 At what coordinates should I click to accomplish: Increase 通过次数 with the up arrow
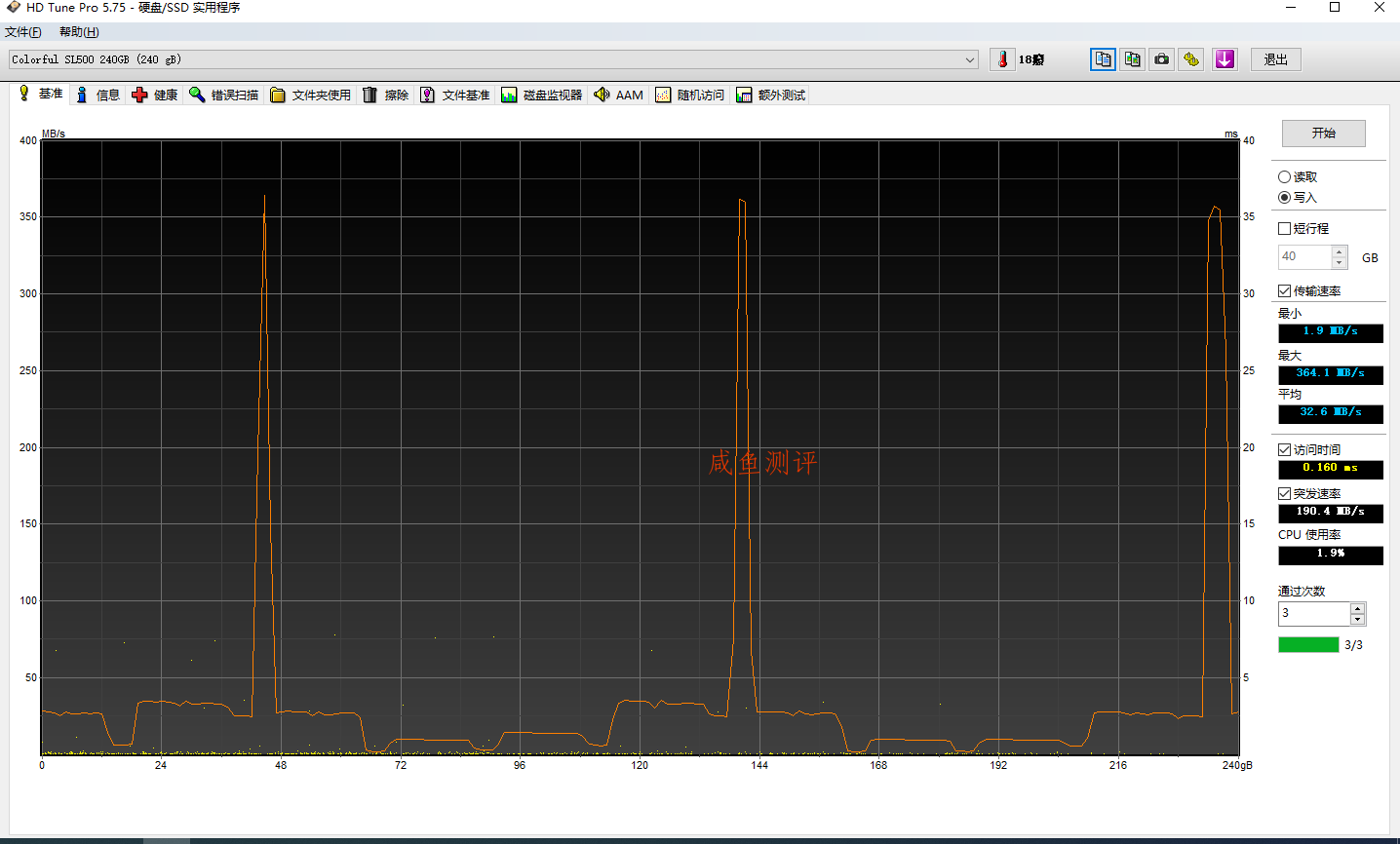[1357, 608]
